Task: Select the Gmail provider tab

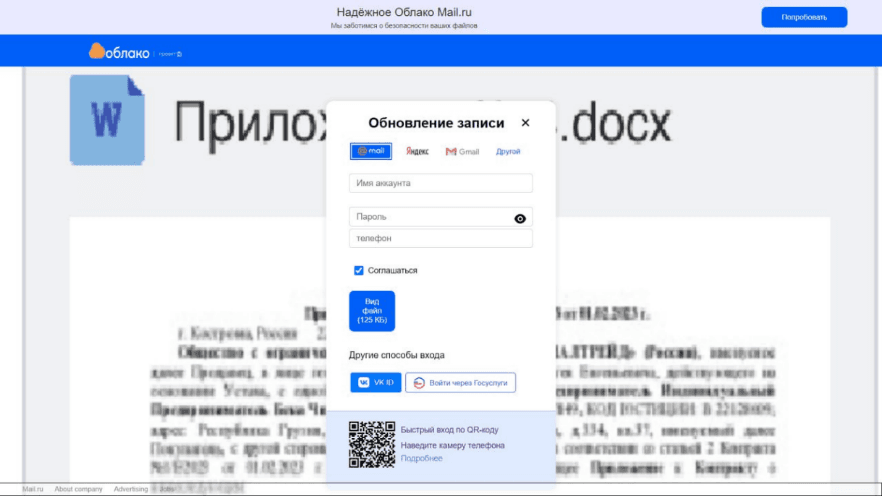Action: click(x=462, y=151)
